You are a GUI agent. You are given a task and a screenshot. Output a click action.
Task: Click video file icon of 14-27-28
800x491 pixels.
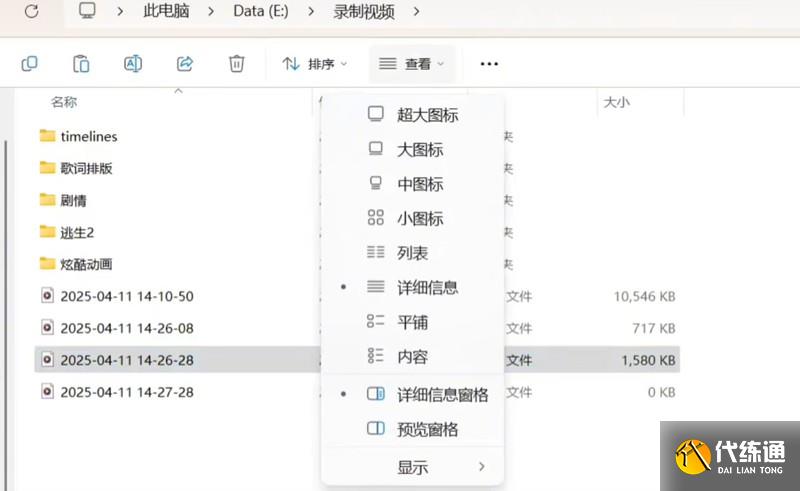[x=47, y=391]
